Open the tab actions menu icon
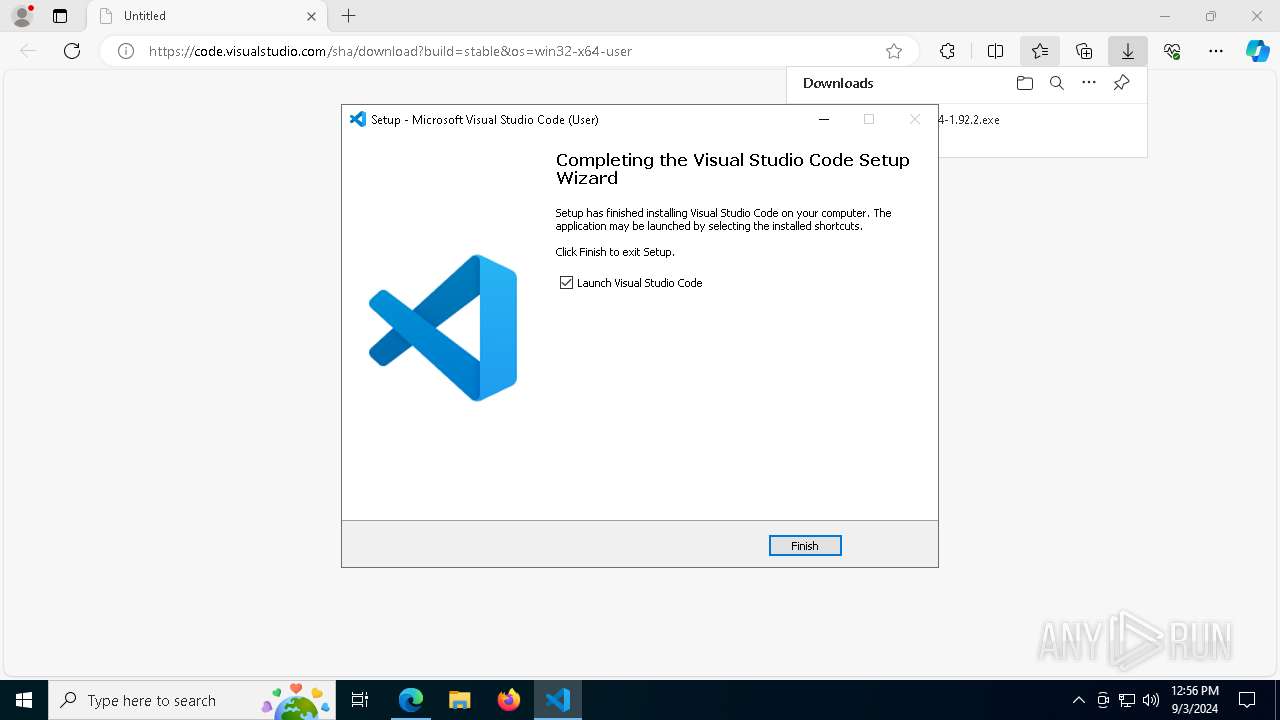 (x=60, y=16)
